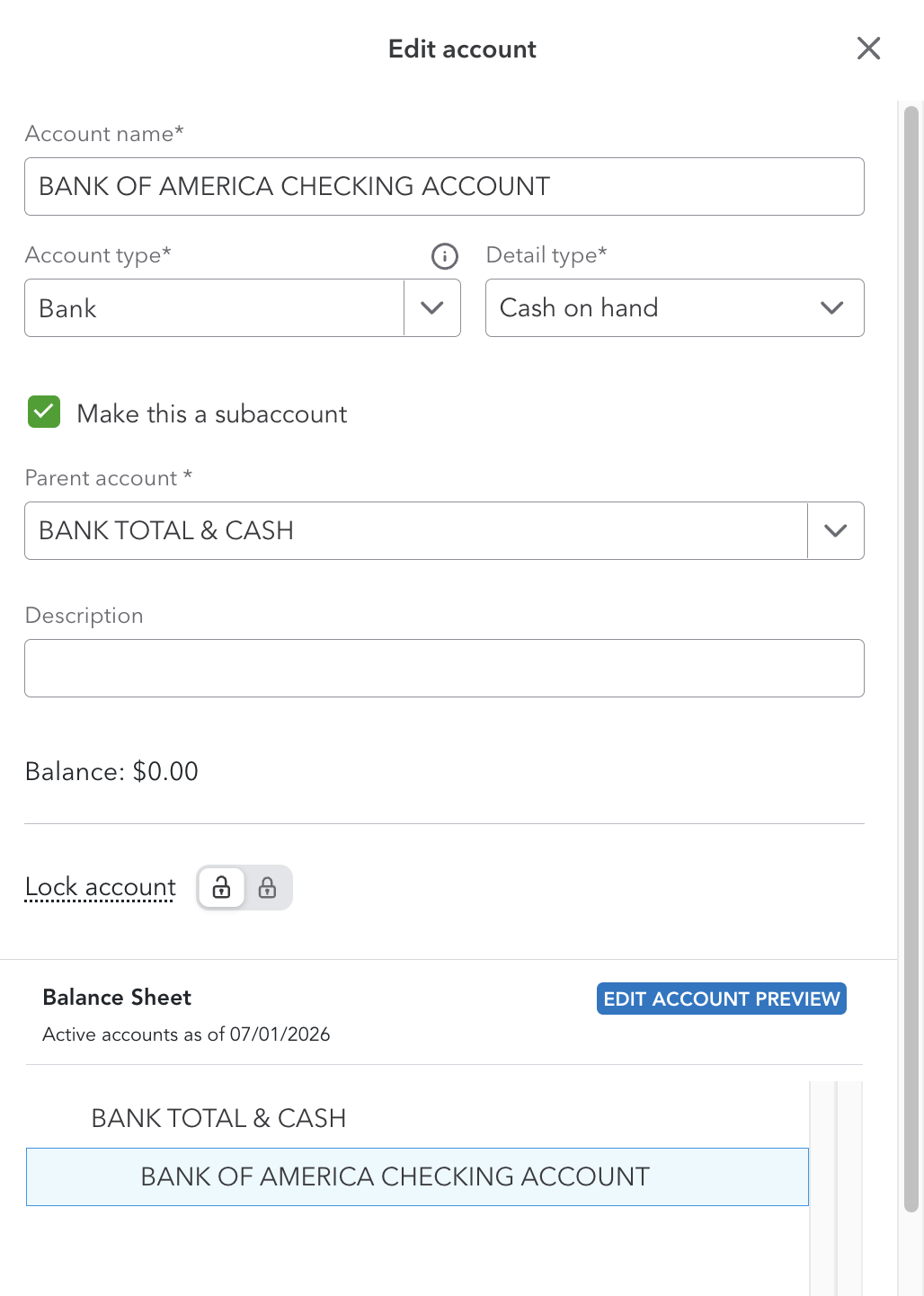Close the Edit account dialog
This screenshot has height=1296, width=924.
click(x=868, y=49)
